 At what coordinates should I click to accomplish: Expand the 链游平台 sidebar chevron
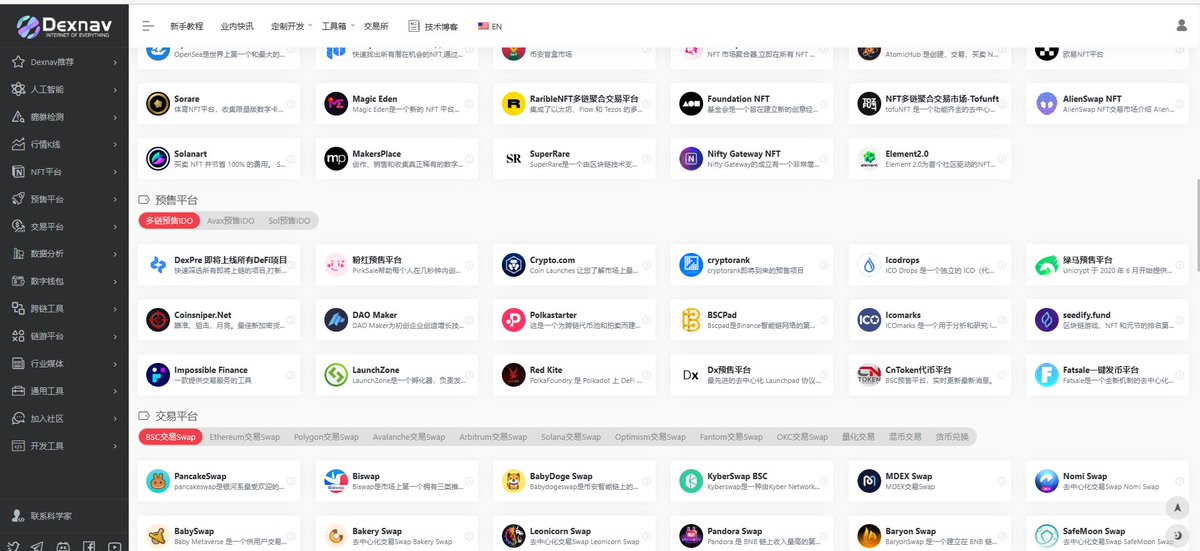point(116,336)
